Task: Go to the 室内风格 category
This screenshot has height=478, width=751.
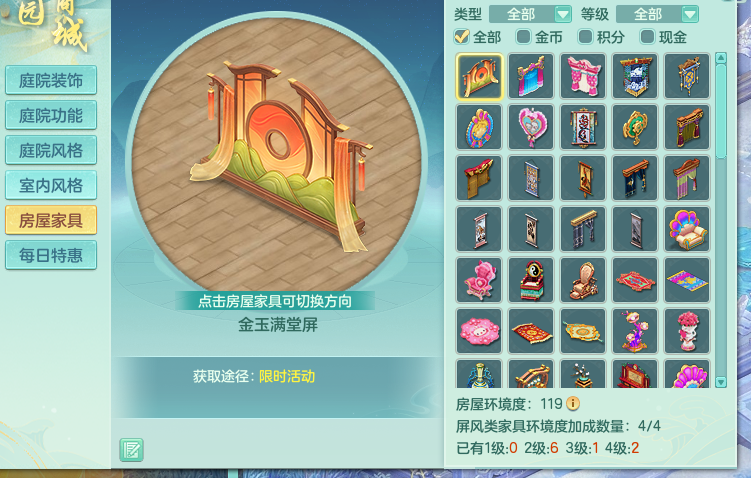Action: (51, 185)
